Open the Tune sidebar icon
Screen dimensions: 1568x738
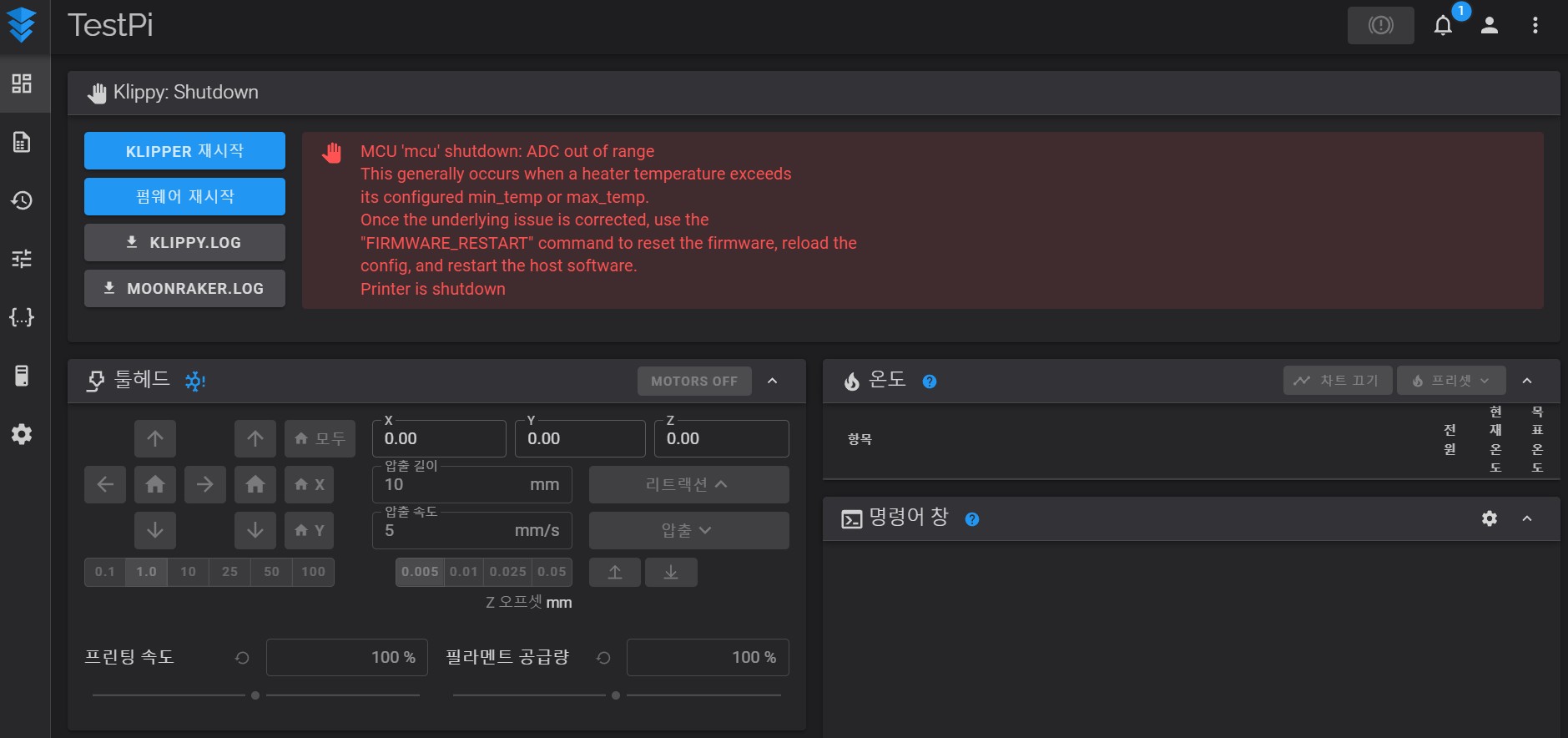point(22,259)
